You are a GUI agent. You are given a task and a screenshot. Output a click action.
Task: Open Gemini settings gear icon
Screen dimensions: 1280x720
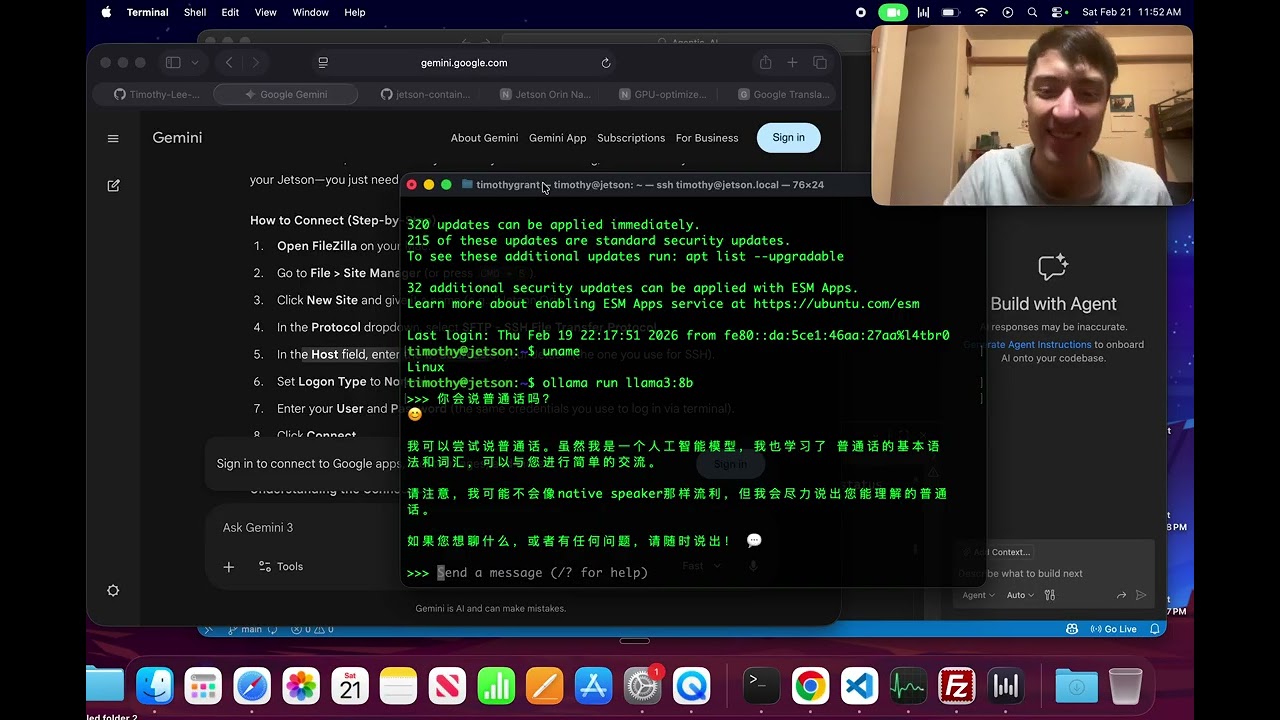pos(113,591)
